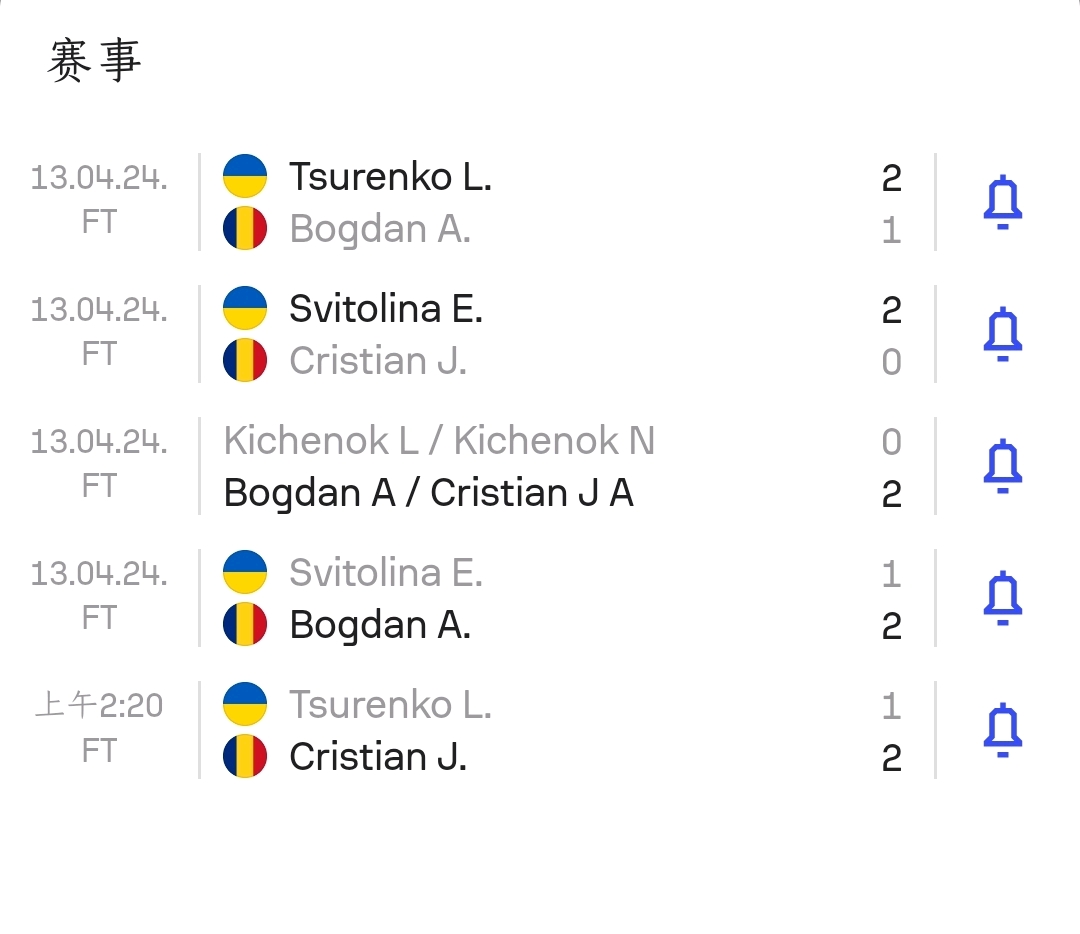Click Romania flag beside Bogdan A. fourth match
The height and width of the screenshot is (934, 1080).
[x=245, y=624]
